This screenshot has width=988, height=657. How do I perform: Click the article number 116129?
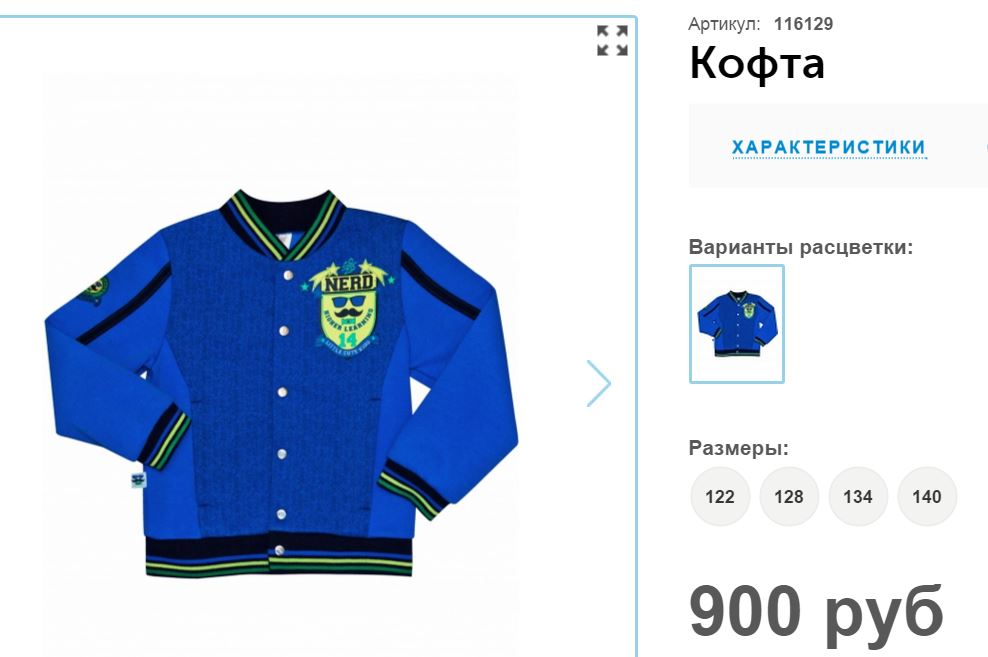[x=803, y=24]
